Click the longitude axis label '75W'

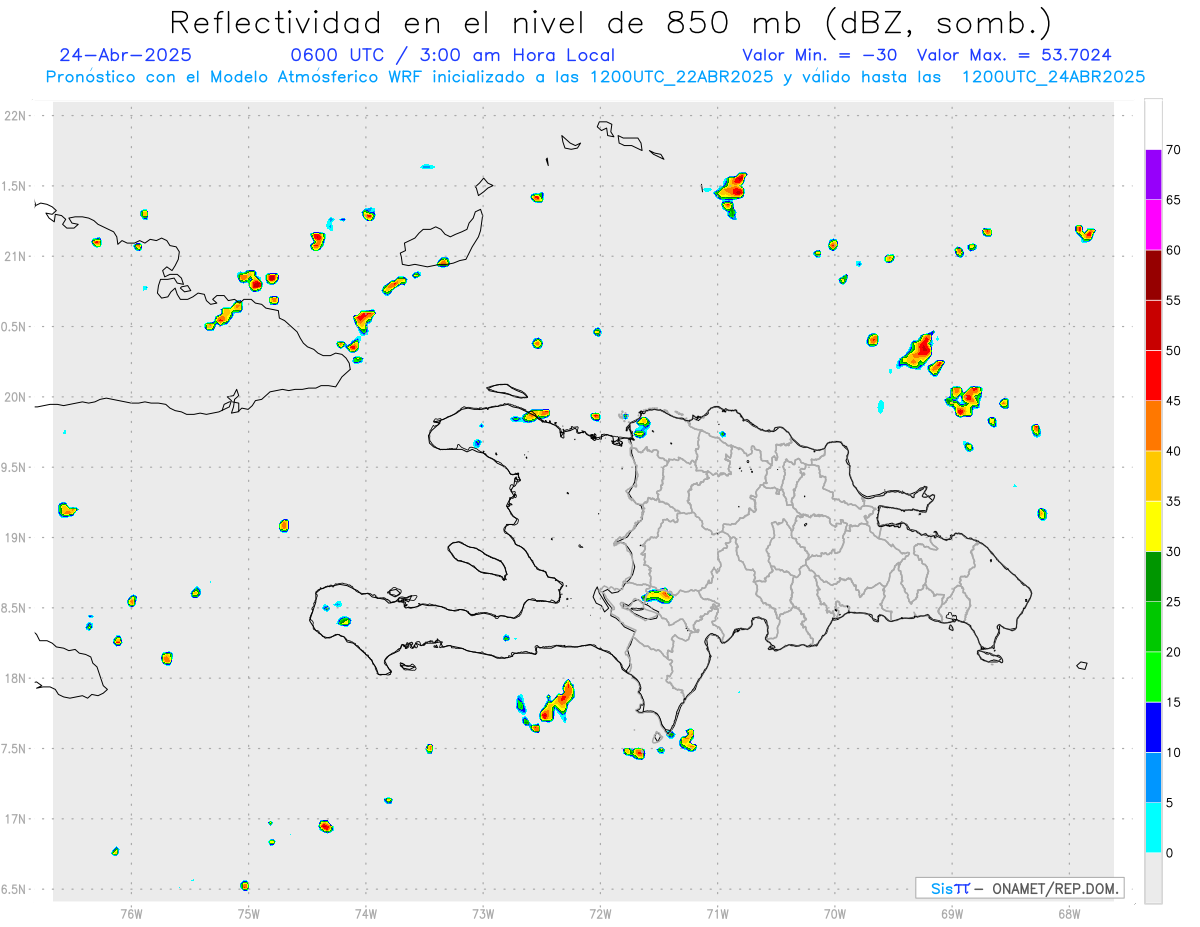point(248,914)
